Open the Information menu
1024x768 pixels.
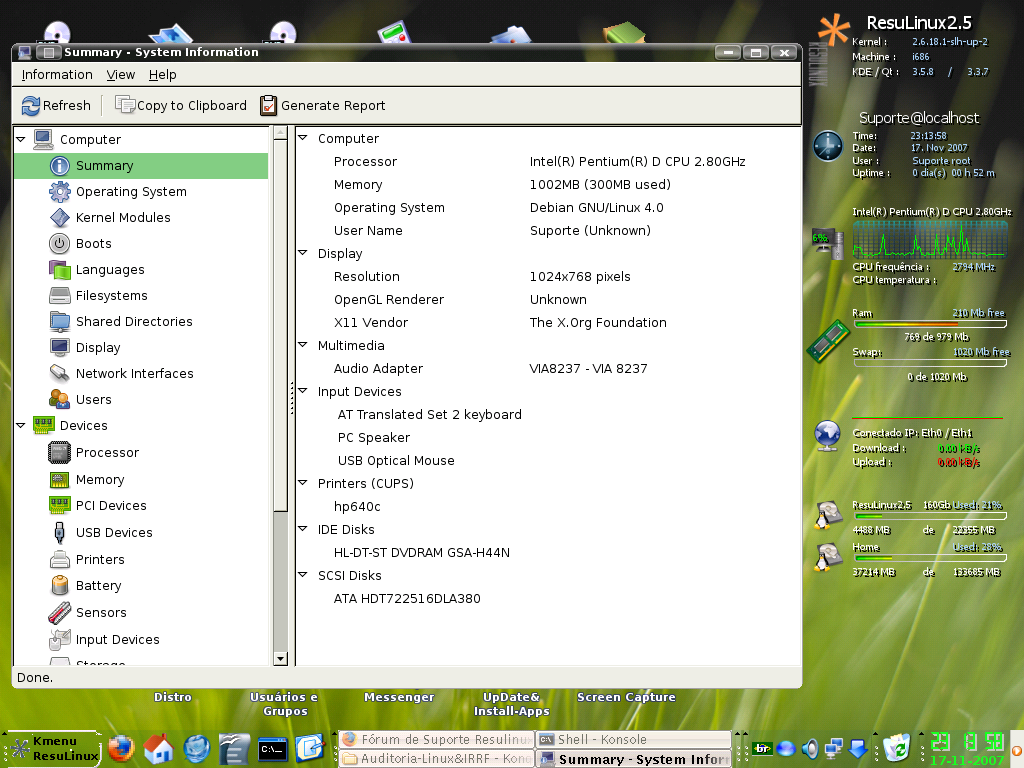(57, 74)
